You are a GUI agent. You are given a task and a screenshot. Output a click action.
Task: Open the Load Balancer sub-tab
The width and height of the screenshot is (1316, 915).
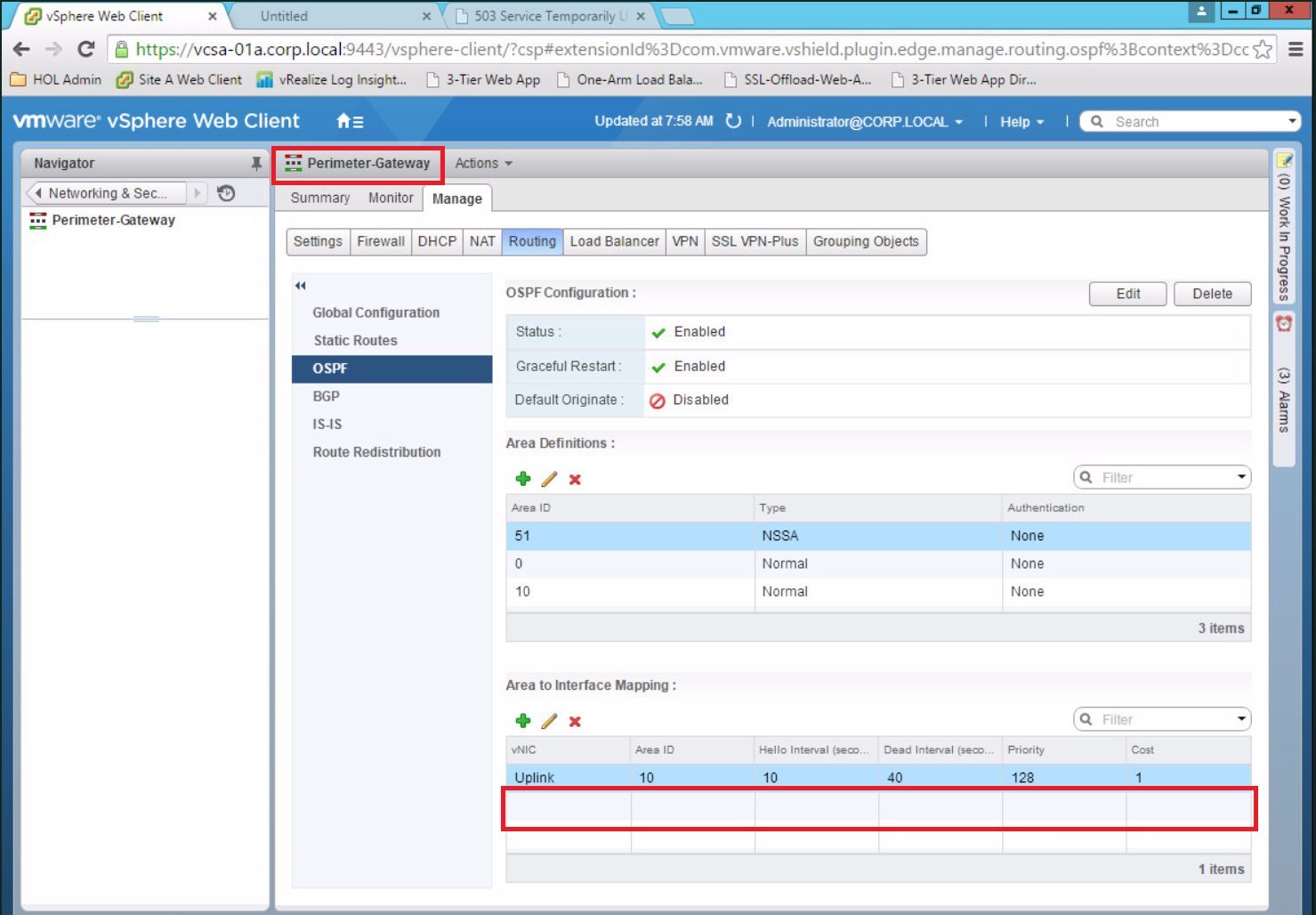click(614, 241)
